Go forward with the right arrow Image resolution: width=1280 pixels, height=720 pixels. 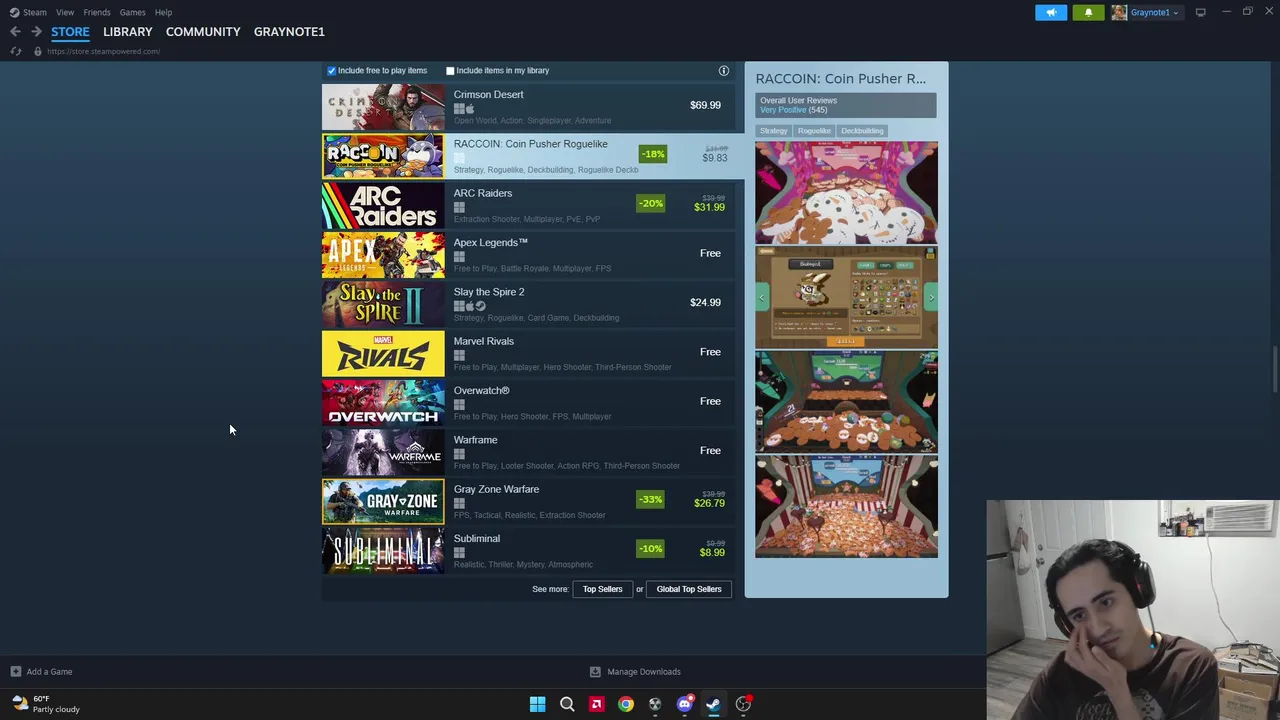click(36, 32)
